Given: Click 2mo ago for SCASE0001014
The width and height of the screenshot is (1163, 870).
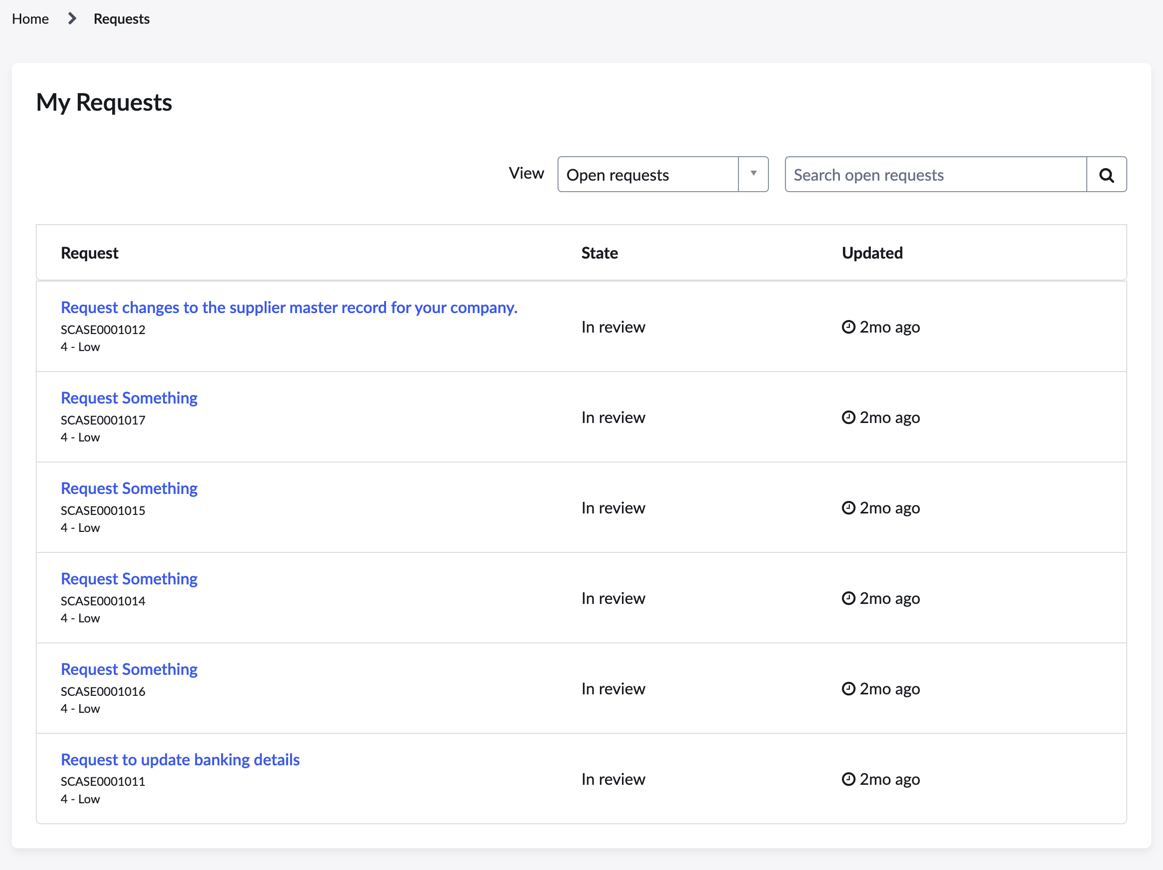Looking at the screenshot, I should [889, 599].
